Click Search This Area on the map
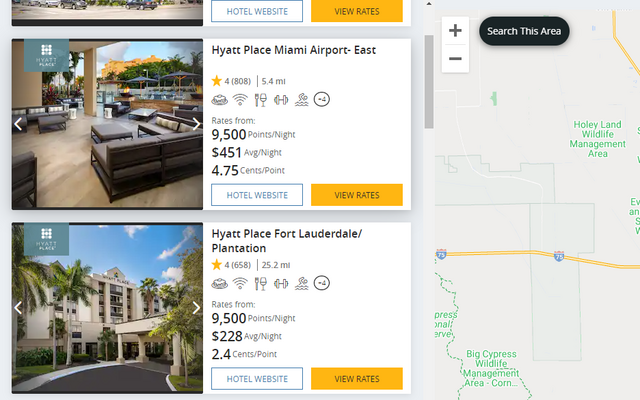Viewport: 640px width, 400px height. [x=524, y=31]
